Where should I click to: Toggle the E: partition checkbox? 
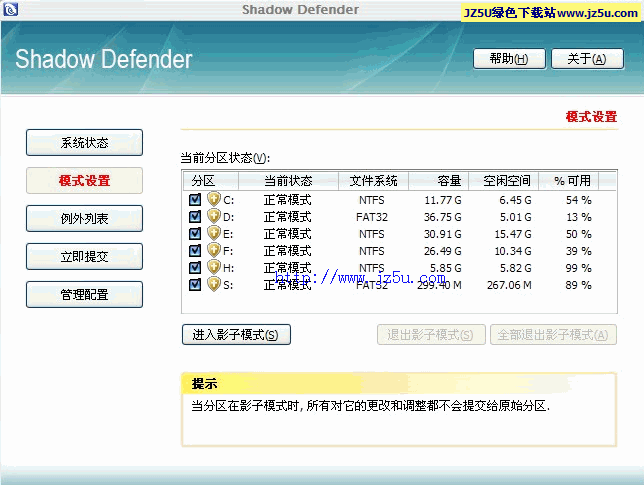(x=195, y=234)
